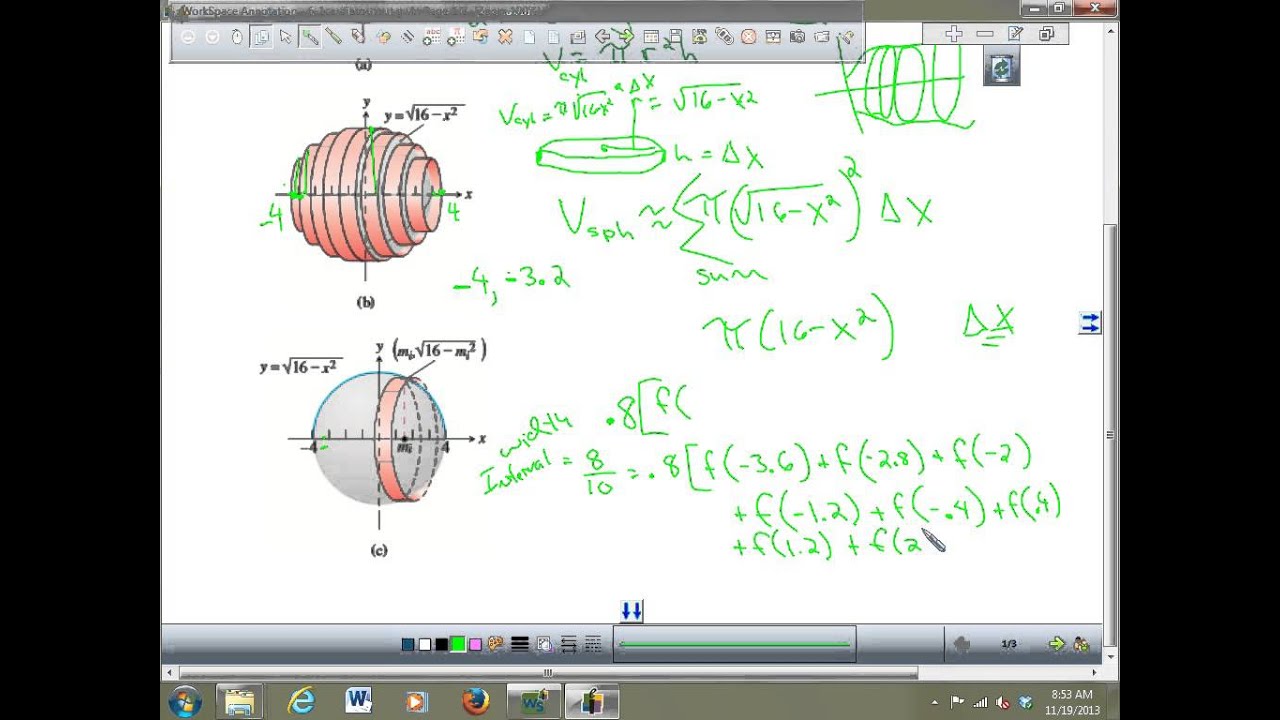Select the line drawing tool
Screen dimensions: 1280x720
click(x=406, y=37)
